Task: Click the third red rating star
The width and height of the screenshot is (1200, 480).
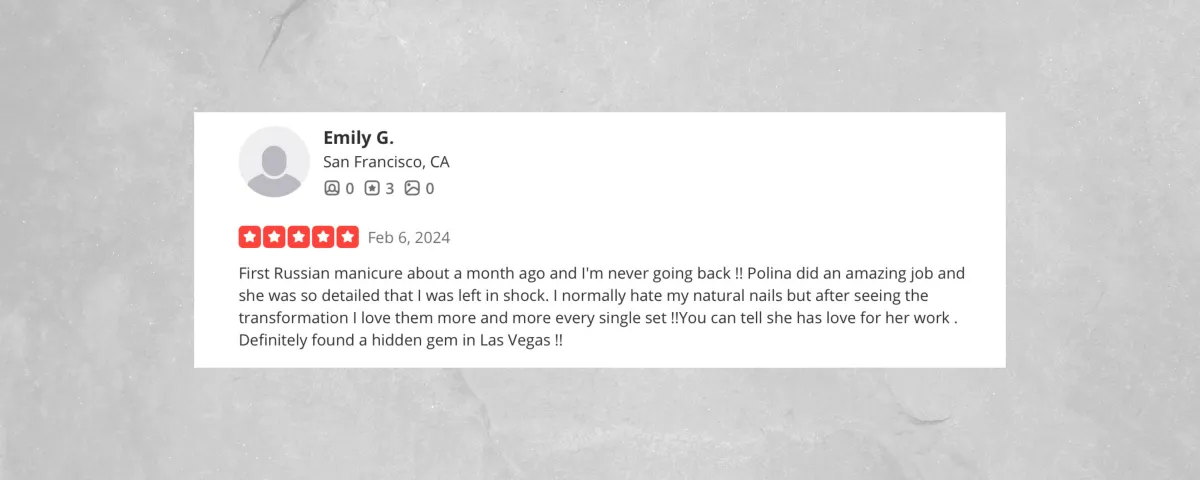Action: tap(298, 237)
